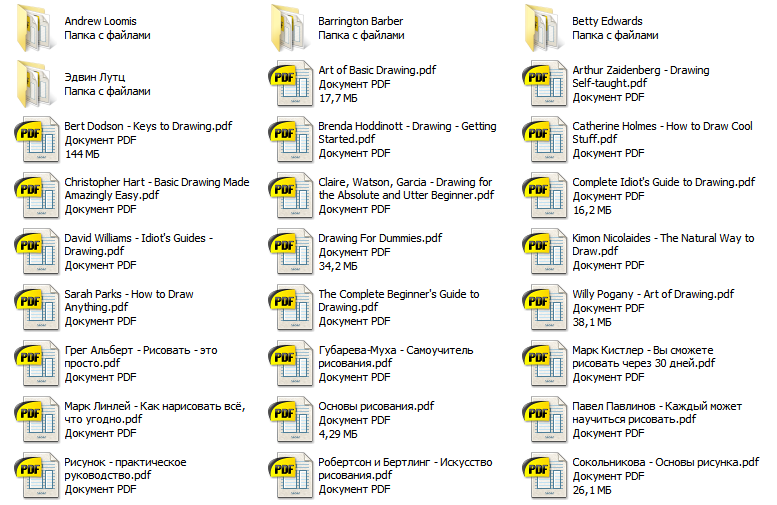The width and height of the screenshot is (777, 505).
Task: Click PDF icon of Brenda Hoddinott Getting Started
Action: click(x=292, y=139)
